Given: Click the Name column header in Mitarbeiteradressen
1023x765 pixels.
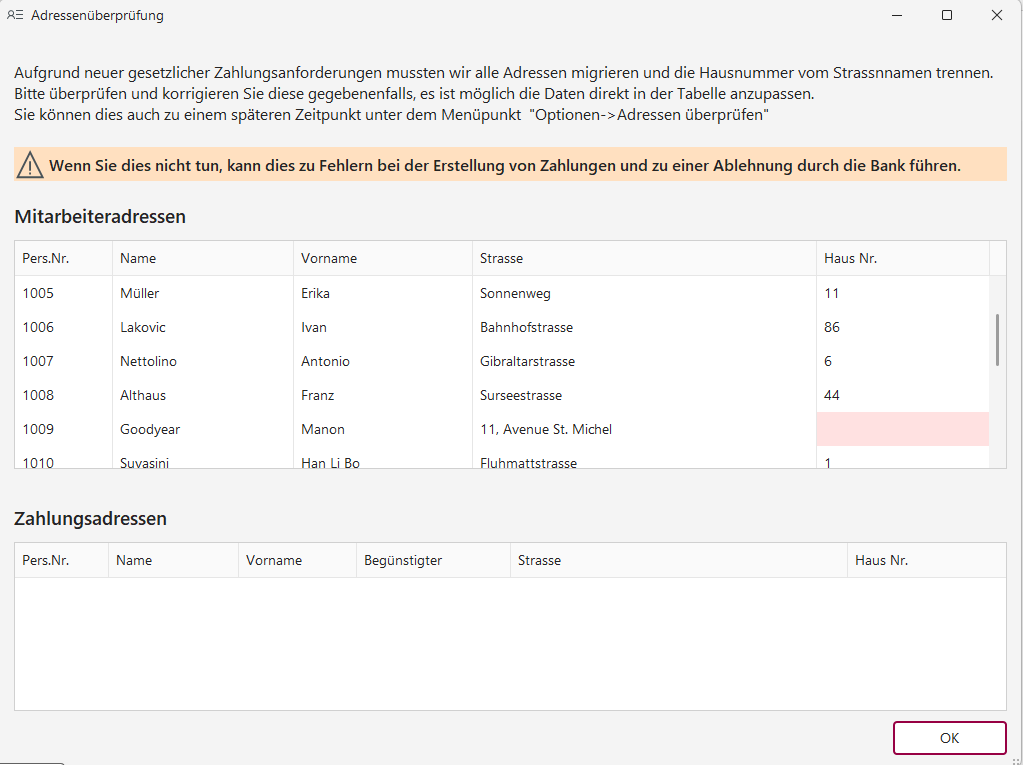Looking at the screenshot, I should pyautogui.click(x=138, y=258).
